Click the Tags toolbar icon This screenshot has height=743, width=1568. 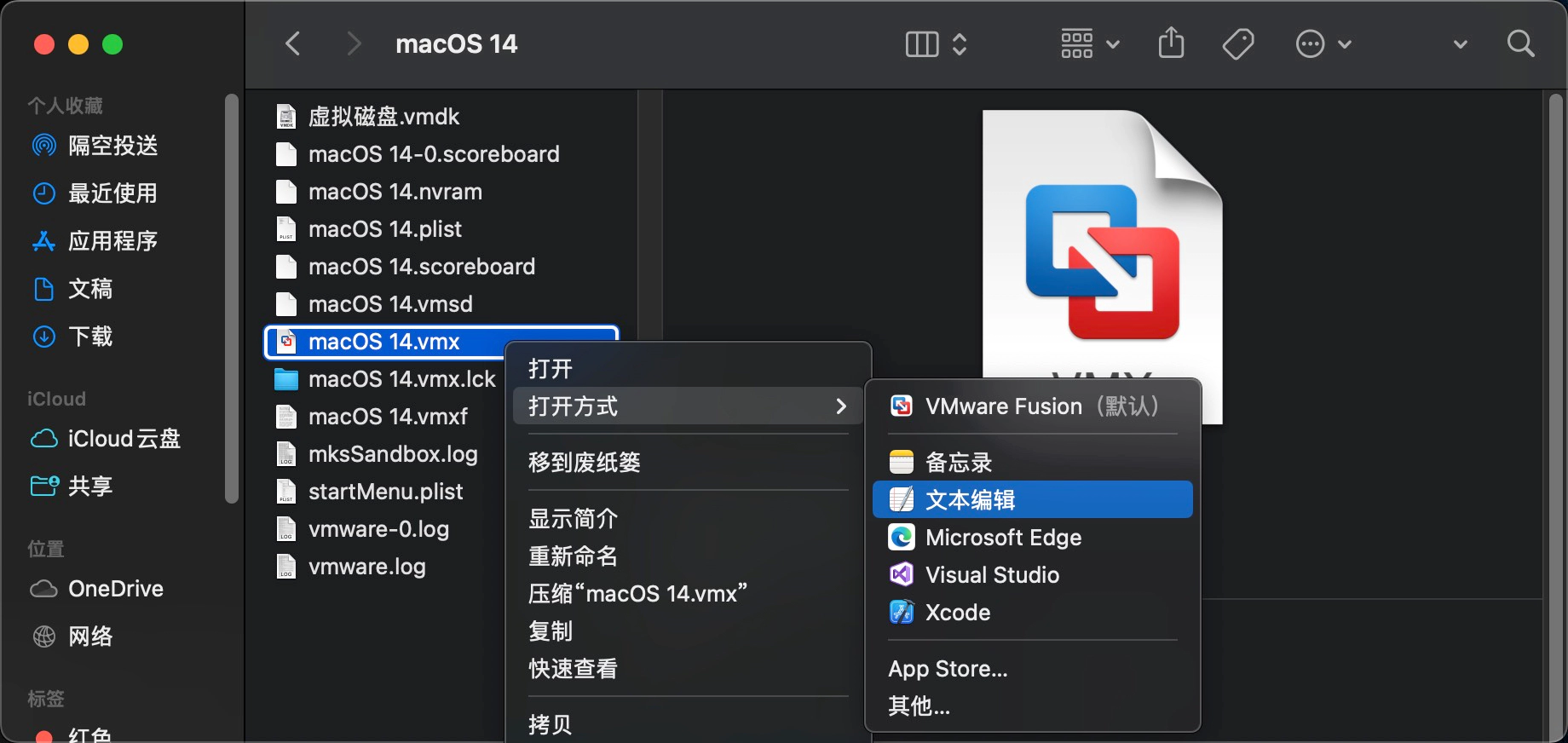pyautogui.click(x=1238, y=43)
